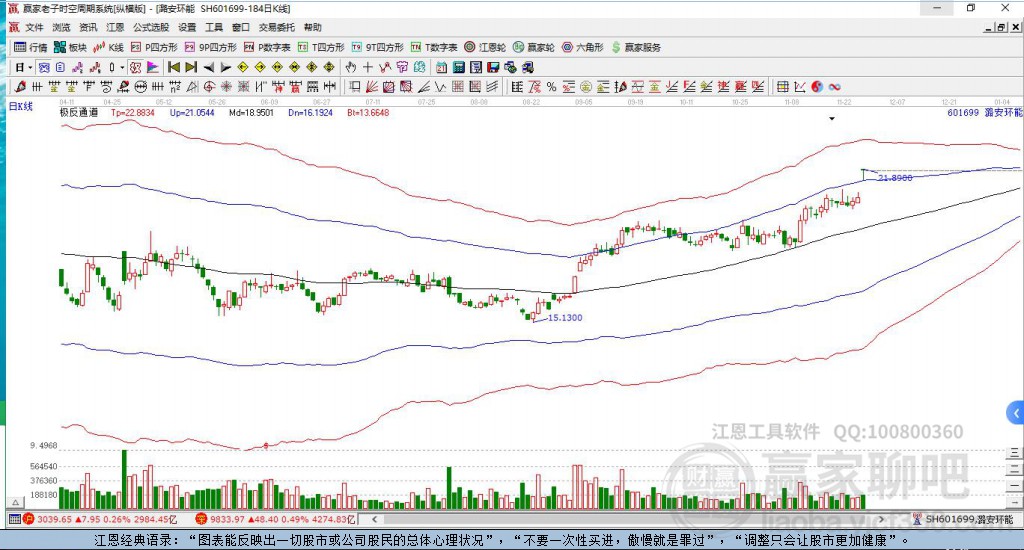Restore the inner chart window

point(1001,27)
